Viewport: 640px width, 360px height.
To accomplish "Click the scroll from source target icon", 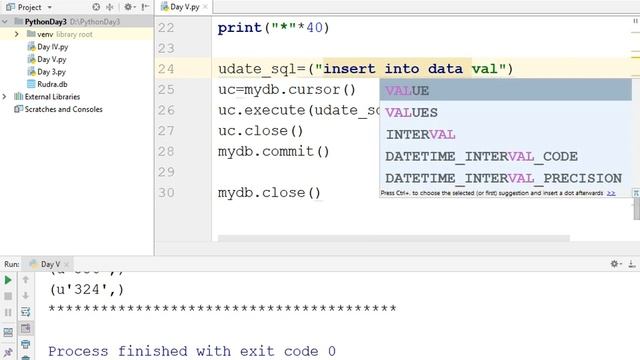I will (96, 7).
